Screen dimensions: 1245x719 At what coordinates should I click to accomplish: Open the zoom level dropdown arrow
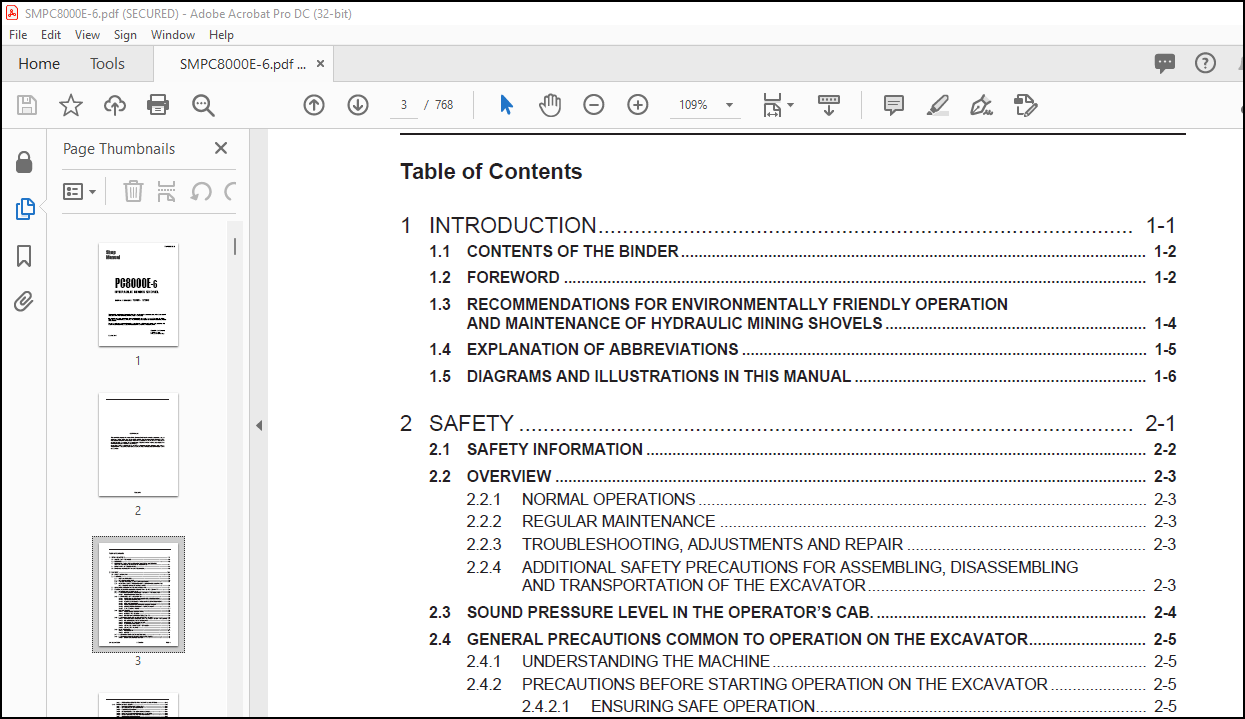pyautogui.click(x=729, y=105)
